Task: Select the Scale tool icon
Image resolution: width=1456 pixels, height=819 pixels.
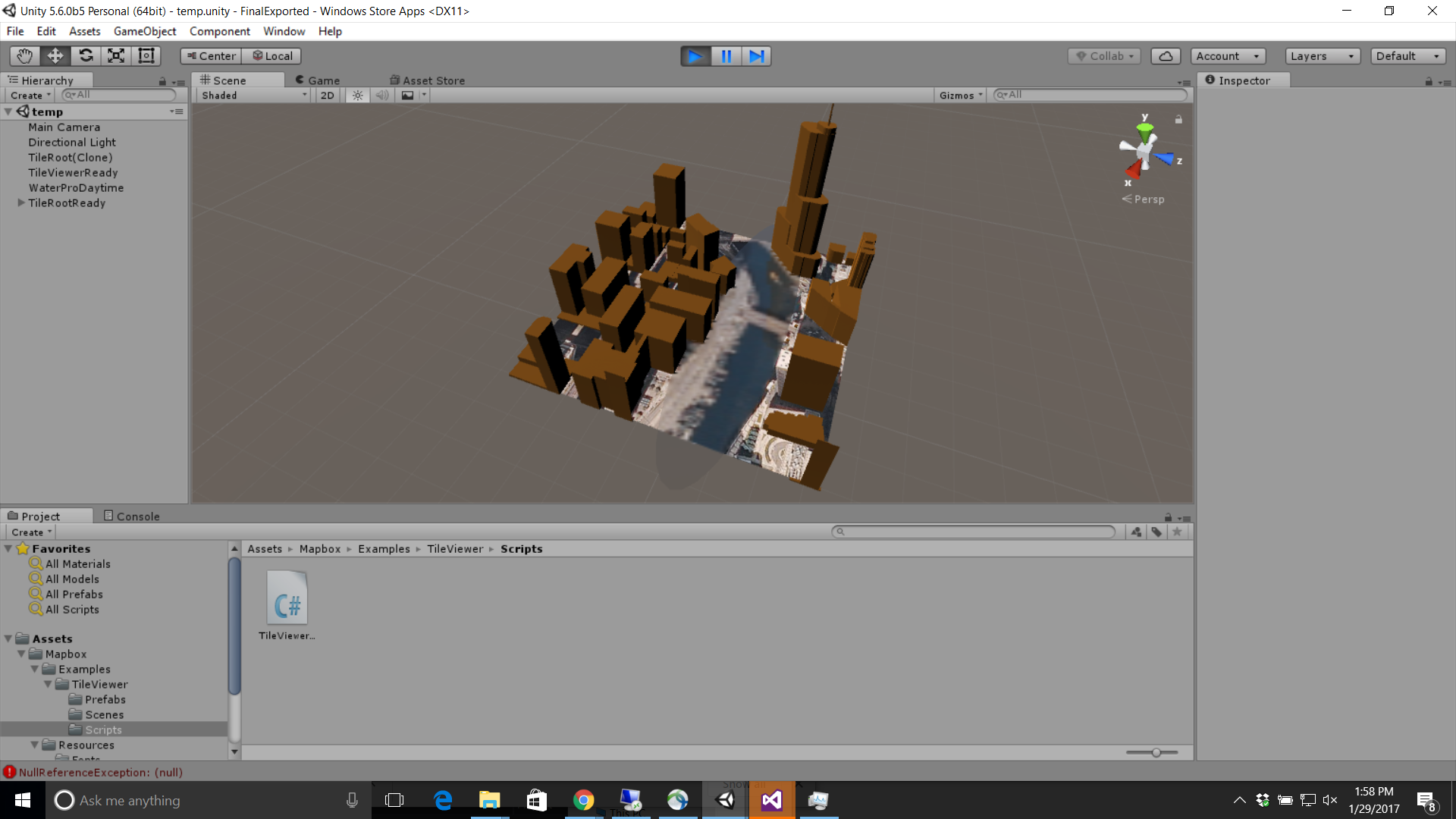Action: pyautogui.click(x=116, y=55)
